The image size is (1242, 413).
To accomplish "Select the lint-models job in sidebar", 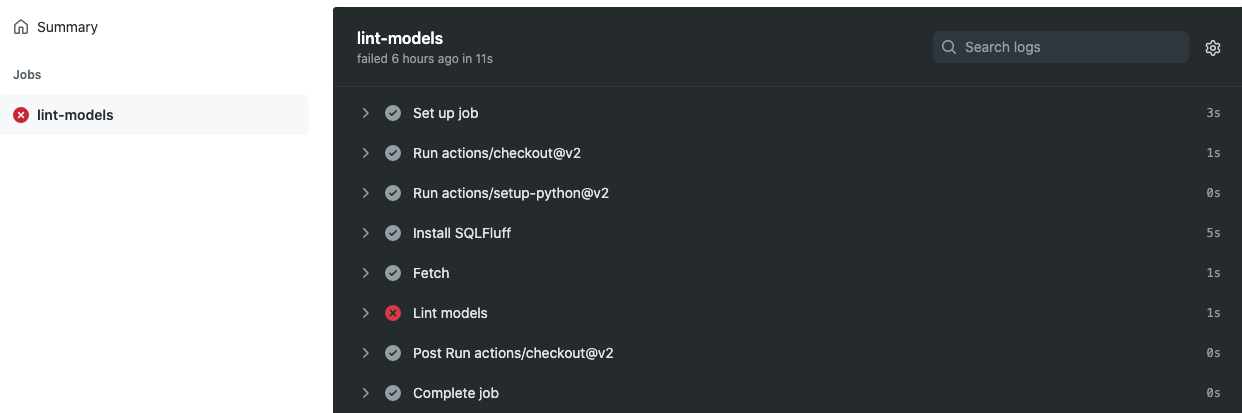I will pyautogui.click(x=155, y=115).
